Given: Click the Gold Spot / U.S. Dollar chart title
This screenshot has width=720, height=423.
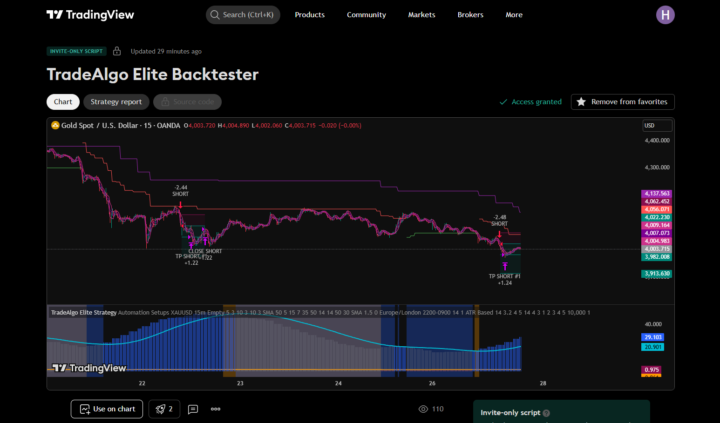Looking at the screenshot, I should pyautogui.click(x=120, y=125).
